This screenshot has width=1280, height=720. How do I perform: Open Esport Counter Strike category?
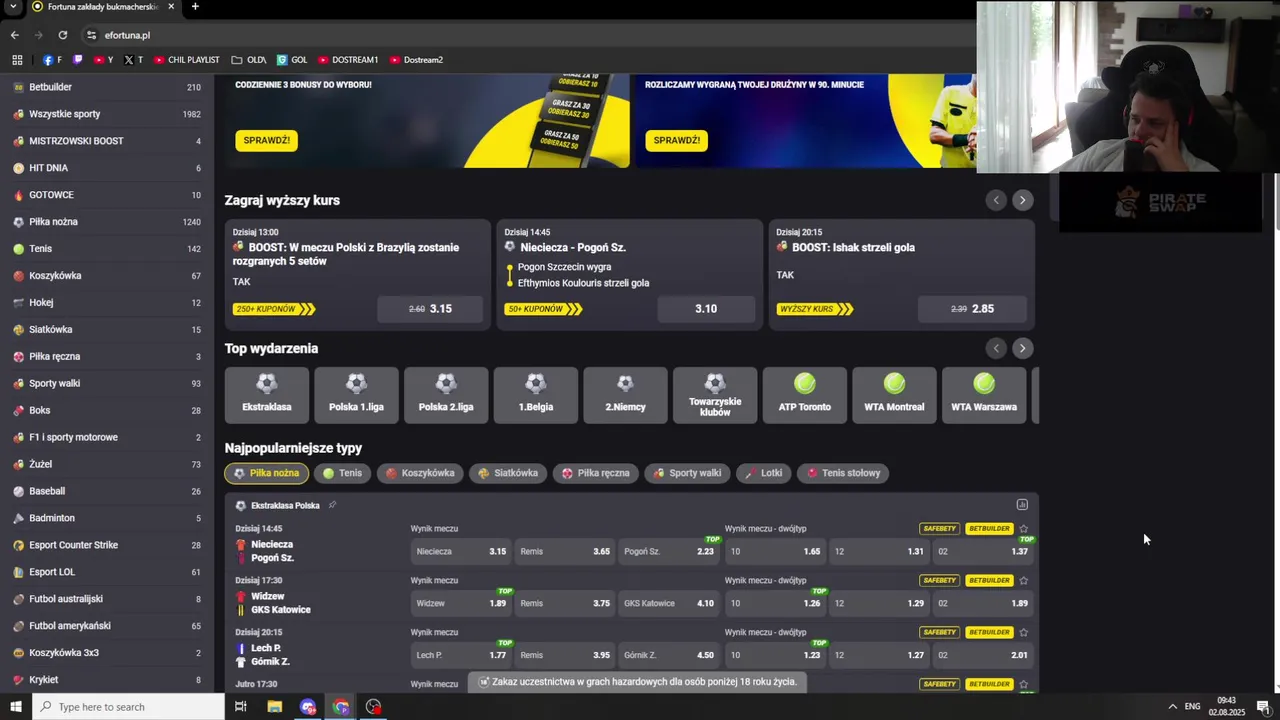pyautogui.click(x=107, y=545)
